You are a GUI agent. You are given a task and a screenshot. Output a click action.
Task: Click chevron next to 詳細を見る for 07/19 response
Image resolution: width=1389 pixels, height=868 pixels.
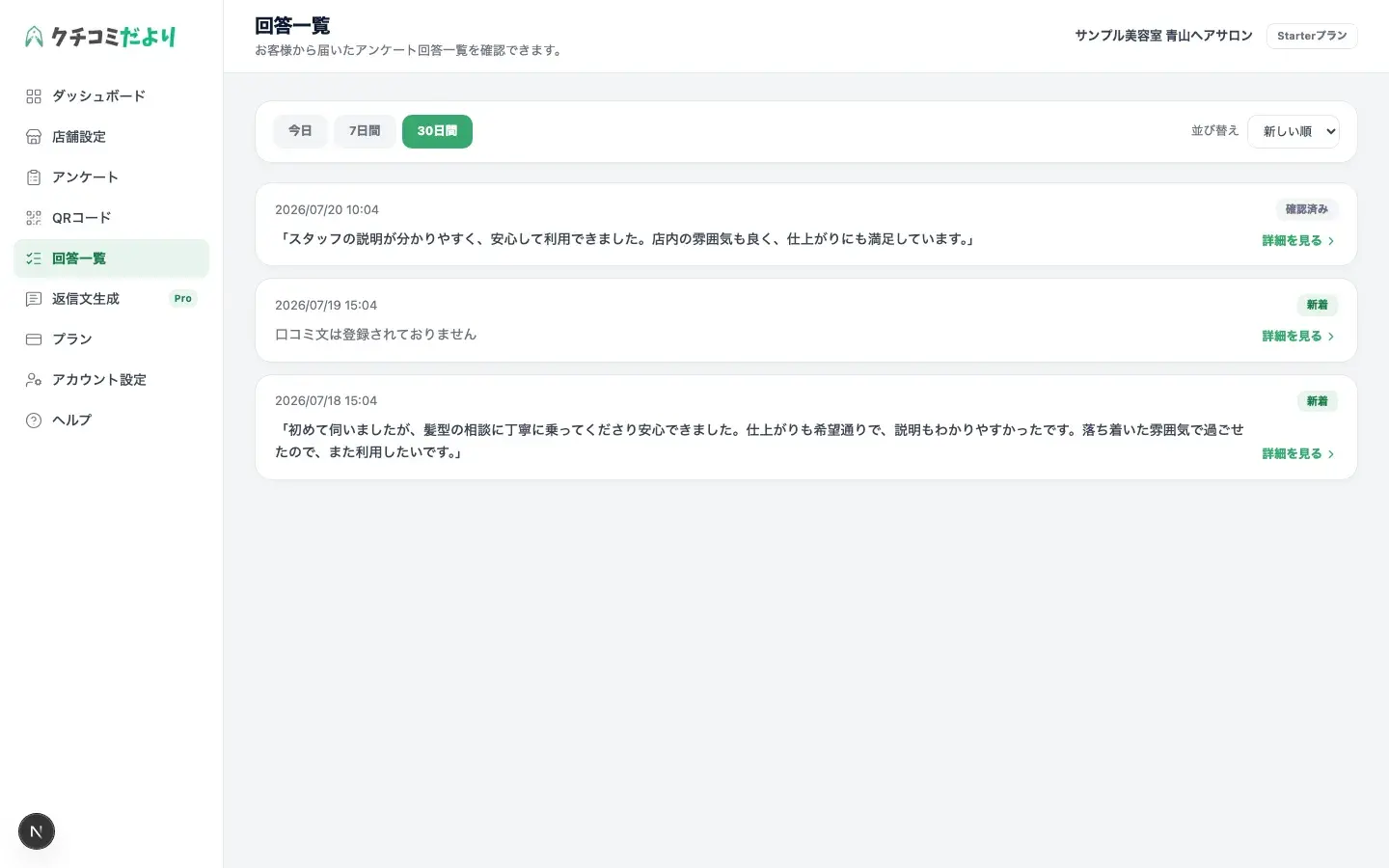tap(1331, 337)
